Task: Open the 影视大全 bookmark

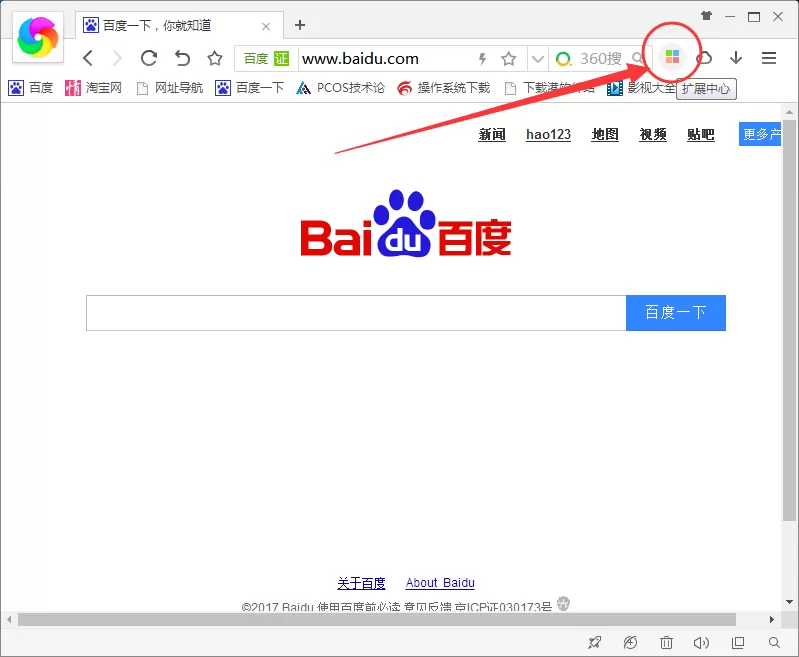Action: [641, 88]
